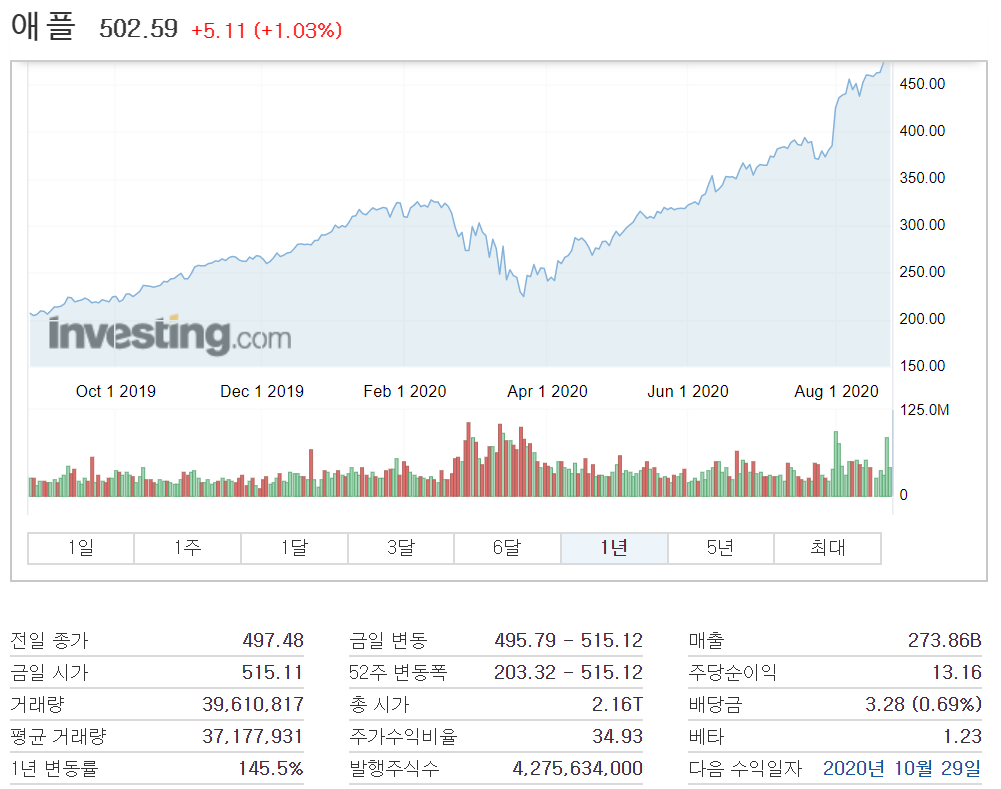Viewport: 1001px width, 789px height.
Task: Click the Oct 1 2019 axis label
Action: [x=116, y=391]
